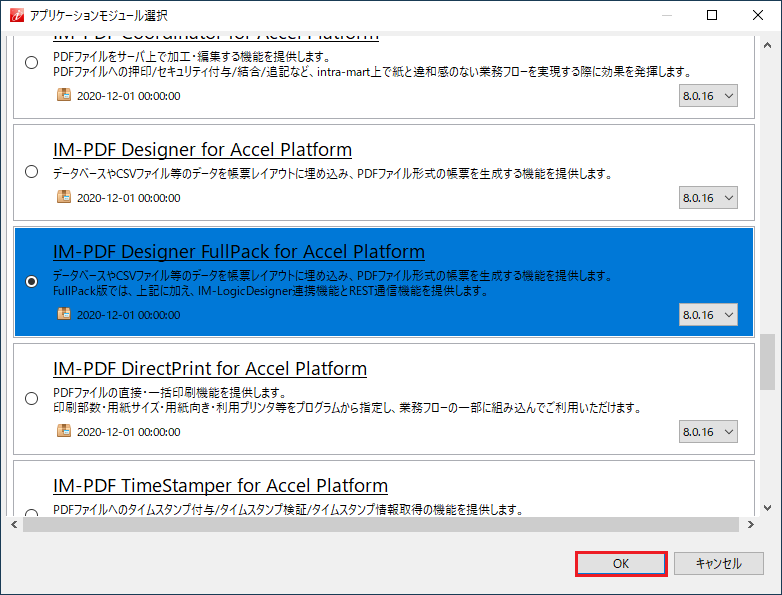
Task: Open IM-PDF Designer FullPack for Accel Platform link
Action: (239, 252)
